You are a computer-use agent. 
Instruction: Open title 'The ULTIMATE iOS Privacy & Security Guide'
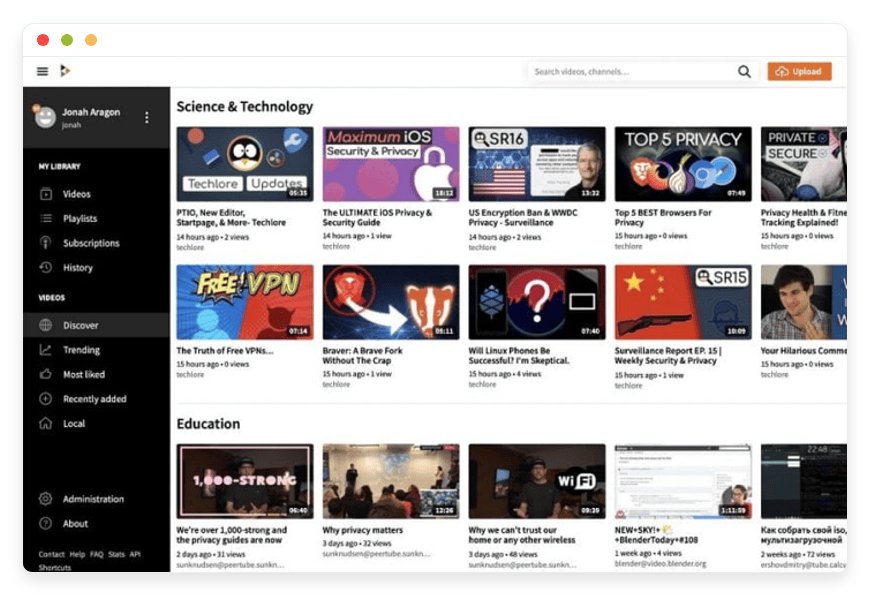click(377, 217)
